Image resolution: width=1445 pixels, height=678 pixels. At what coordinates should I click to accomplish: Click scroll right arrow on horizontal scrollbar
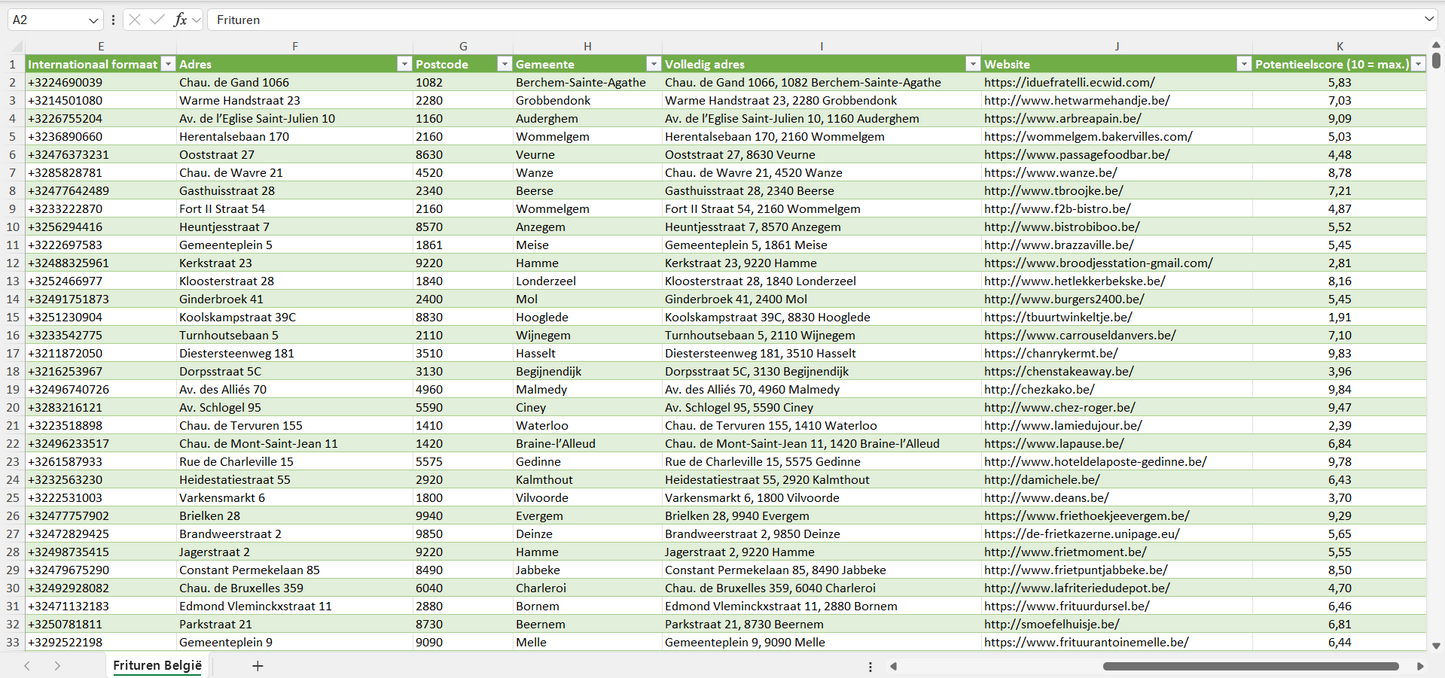(1420, 666)
